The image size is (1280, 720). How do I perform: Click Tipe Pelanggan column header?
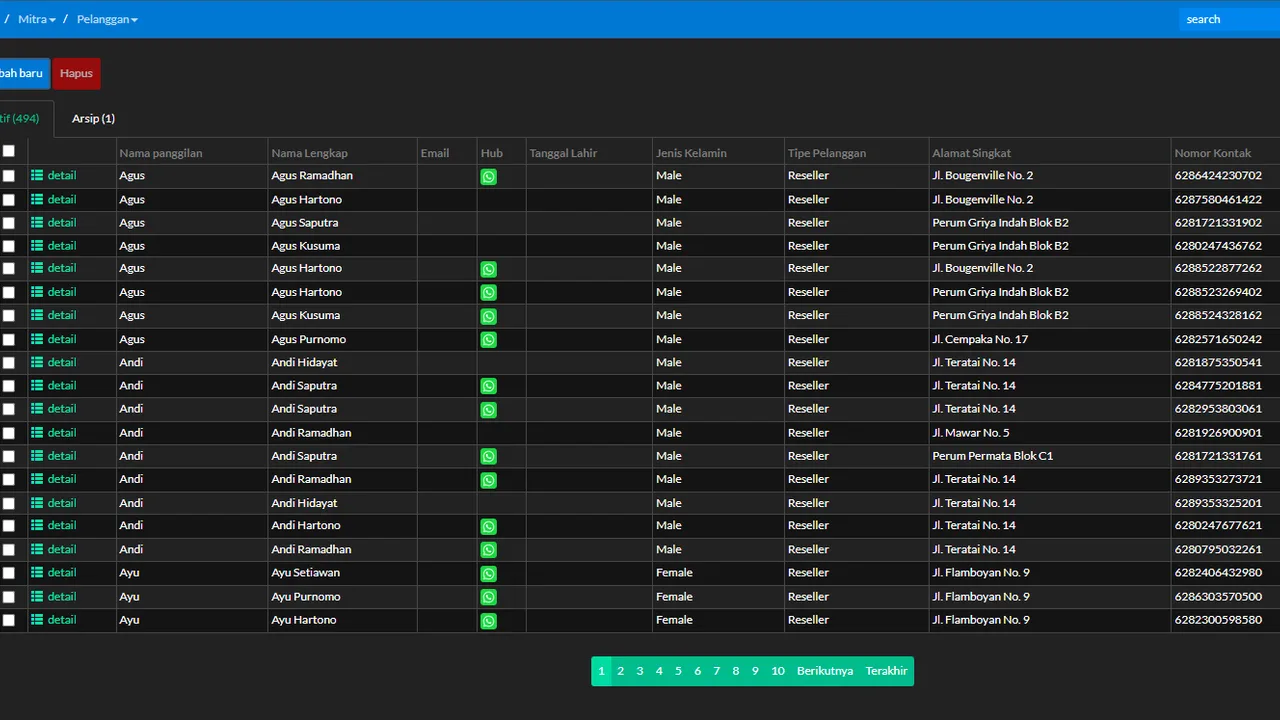[827, 153]
